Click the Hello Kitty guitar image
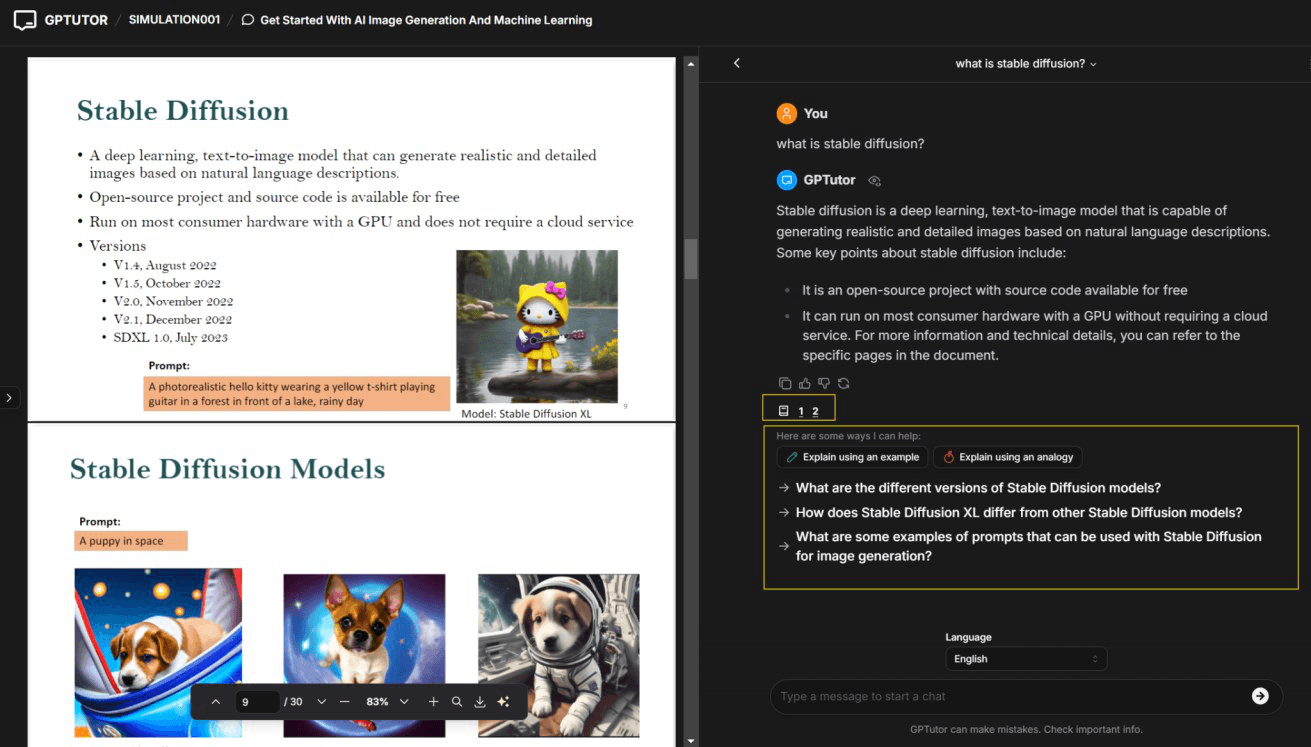 [x=537, y=326]
